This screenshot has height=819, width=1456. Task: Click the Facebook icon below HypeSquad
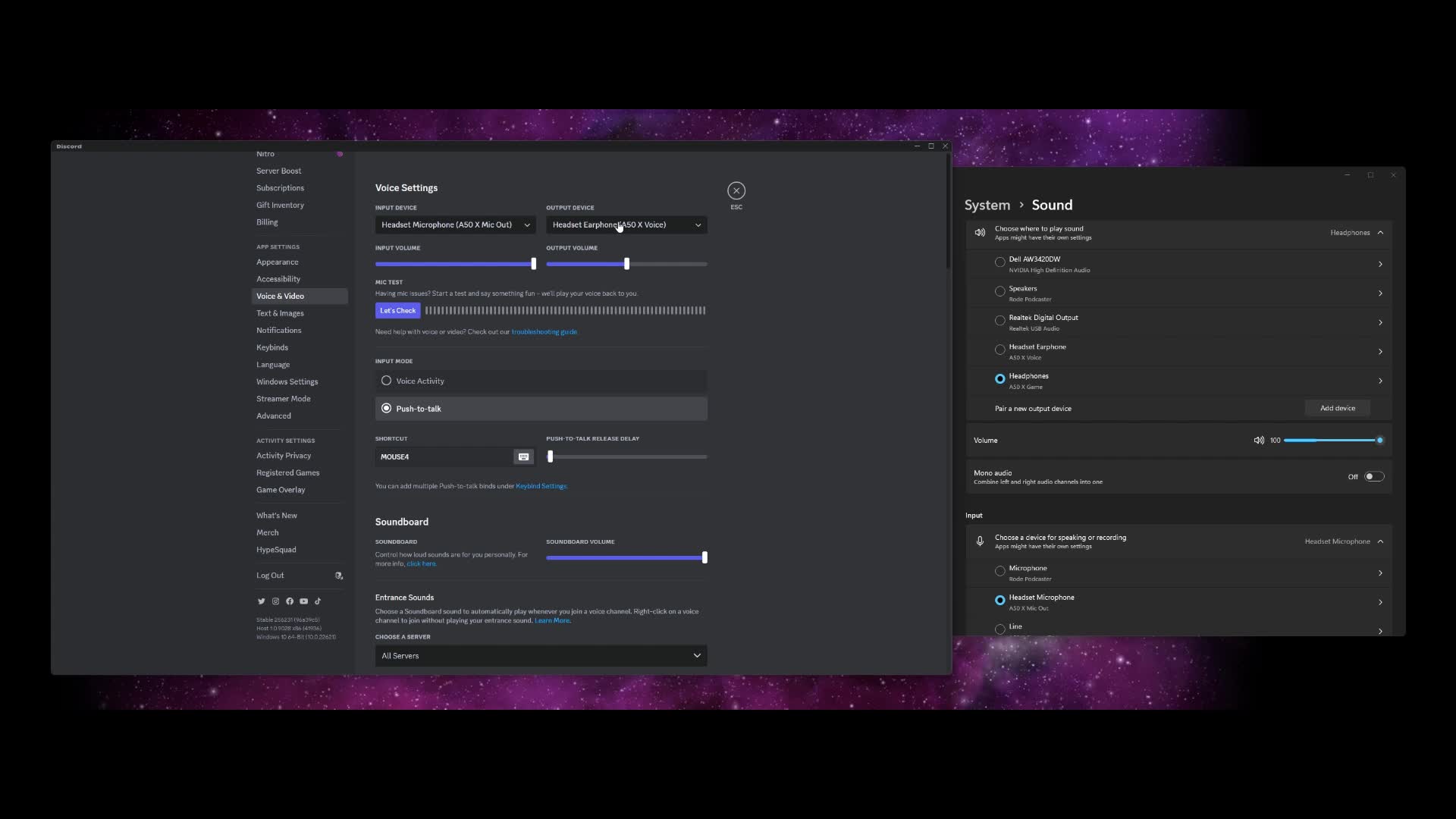click(290, 601)
